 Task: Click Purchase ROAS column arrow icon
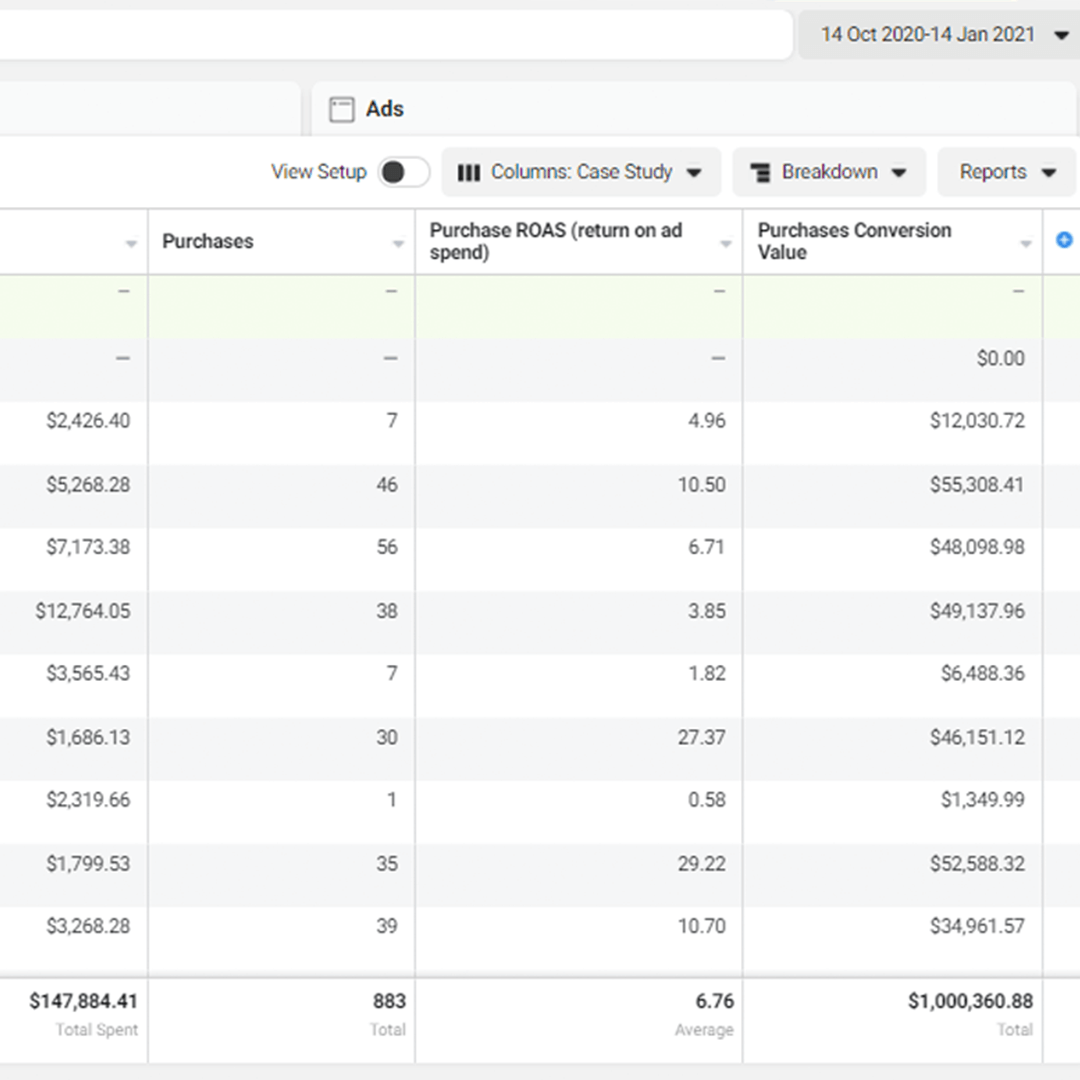pyautogui.click(x=726, y=244)
